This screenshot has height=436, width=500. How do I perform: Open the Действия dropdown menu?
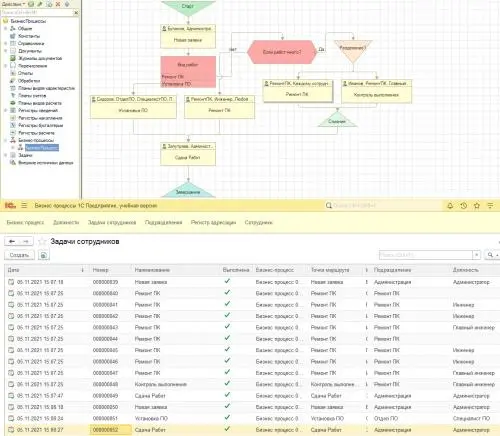(x=13, y=4)
